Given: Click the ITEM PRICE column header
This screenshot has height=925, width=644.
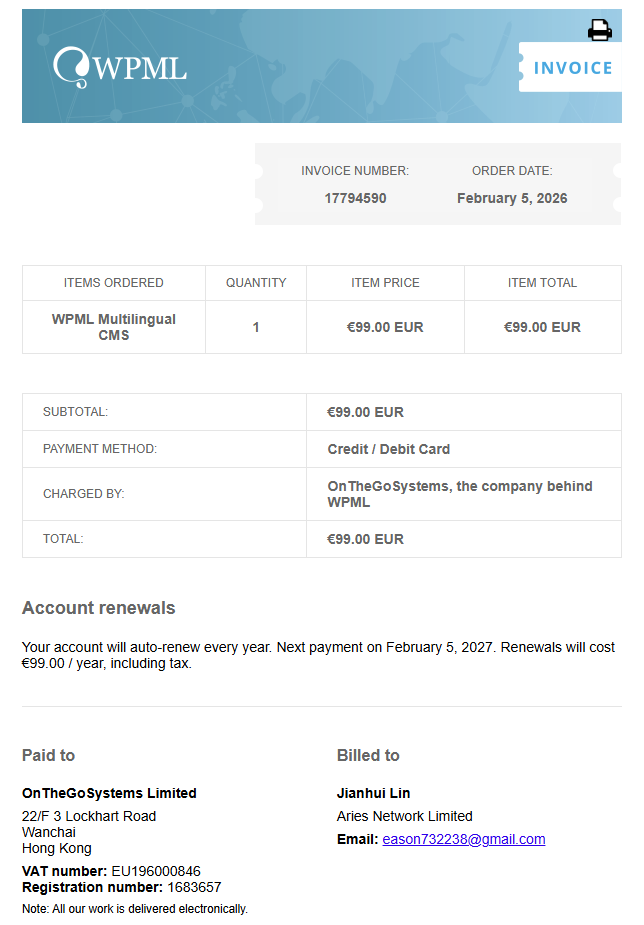Looking at the screenshot, I should pos(385,283).
